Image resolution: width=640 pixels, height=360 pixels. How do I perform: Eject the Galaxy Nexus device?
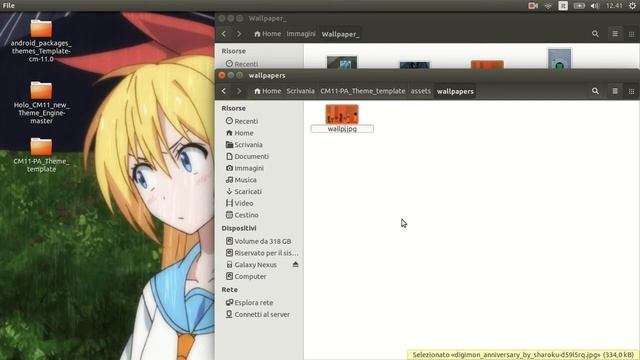tap(296, 264)
